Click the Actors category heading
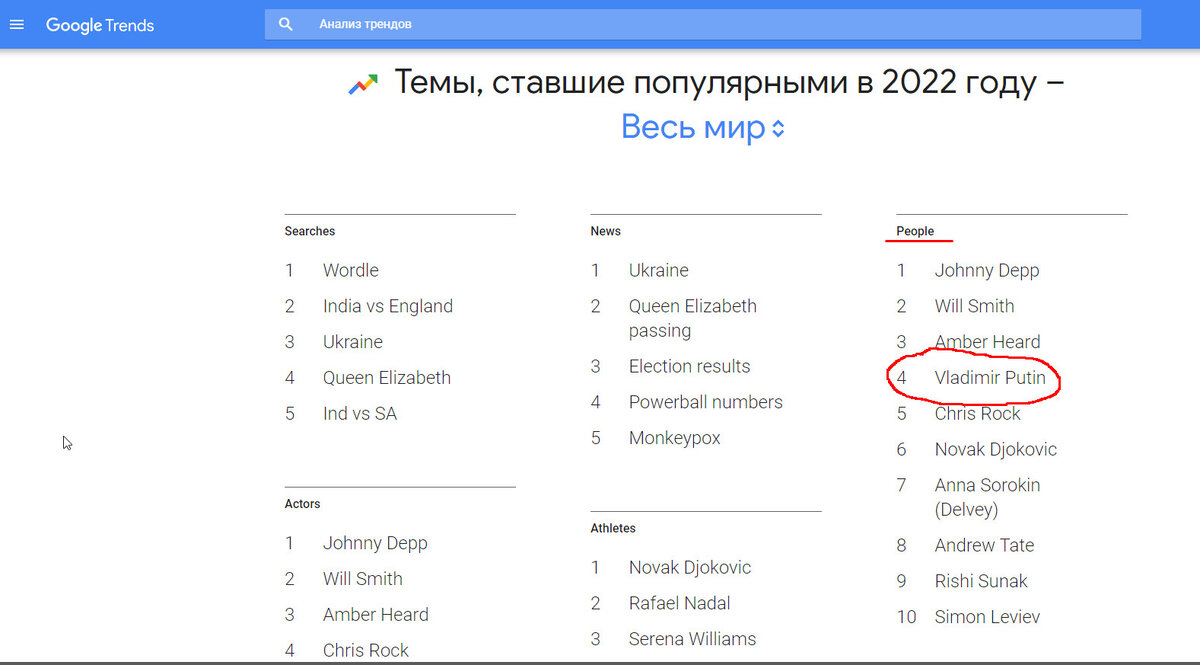 pos(302,504)
